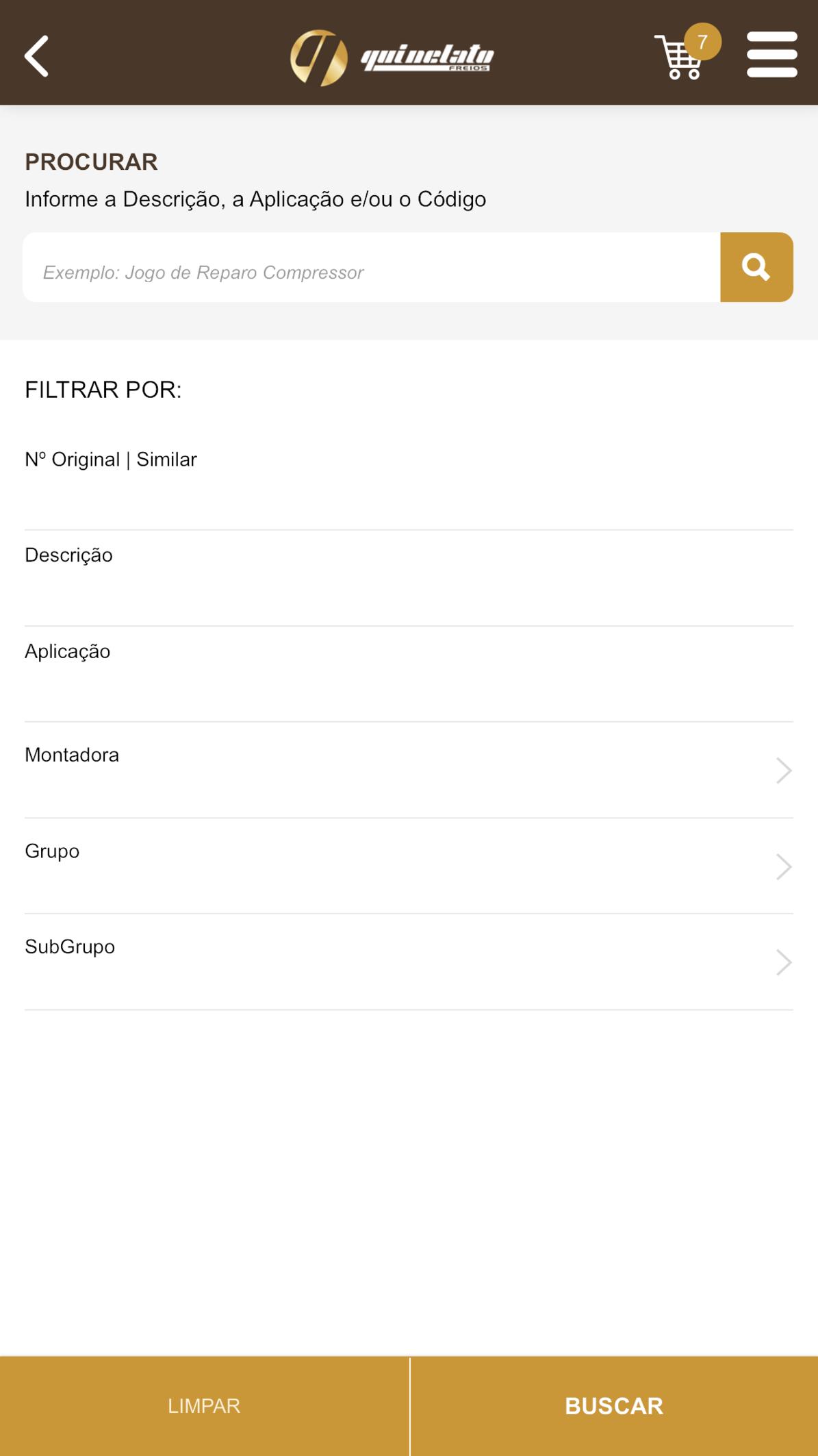Expand the Montadora chevron arrow
818x1456 pixels.
click(x=784, y=770)
